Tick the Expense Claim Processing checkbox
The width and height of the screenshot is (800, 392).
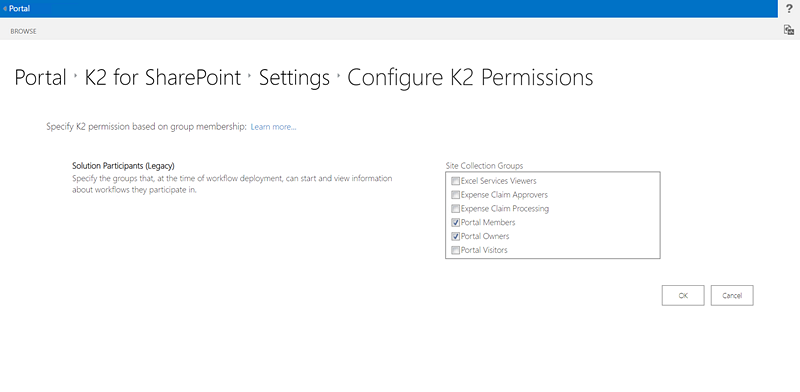click(456, 208)
